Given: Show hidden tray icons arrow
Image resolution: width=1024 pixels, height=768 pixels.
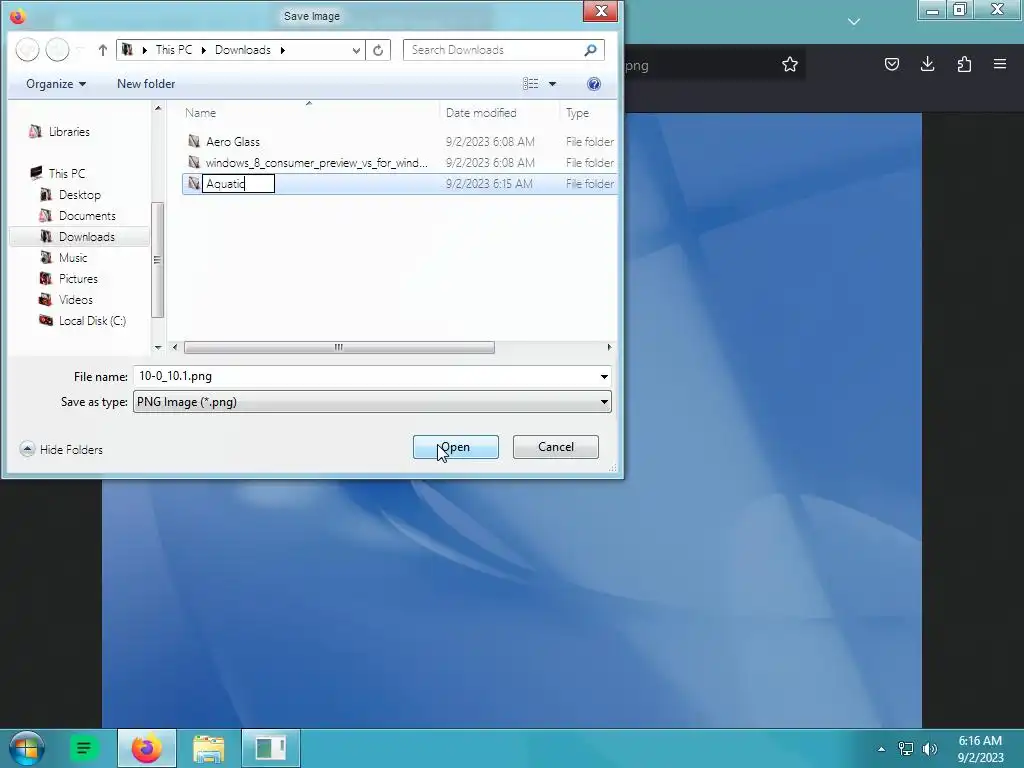Looking at the screenshot, I should [x=881, y=749].
